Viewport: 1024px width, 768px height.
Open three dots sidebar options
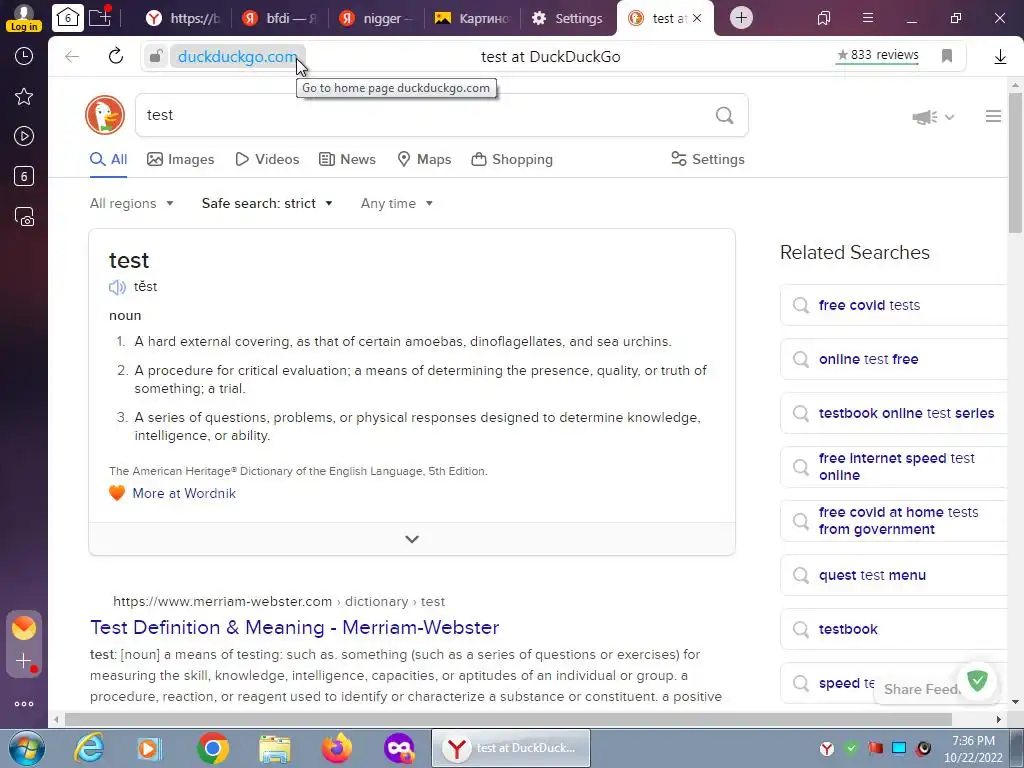coord(24,704)
